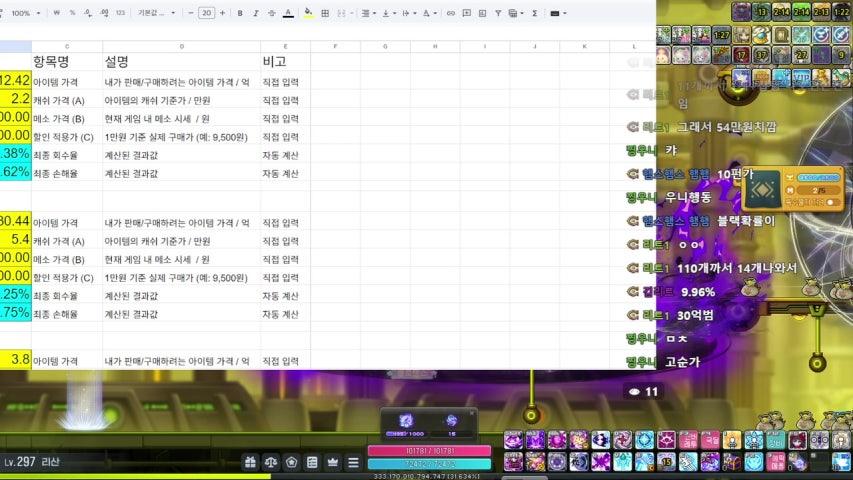The width and height of the screenshot is (853, 480).
Task: Open more number formats (123)
Action: pos(120,13)
